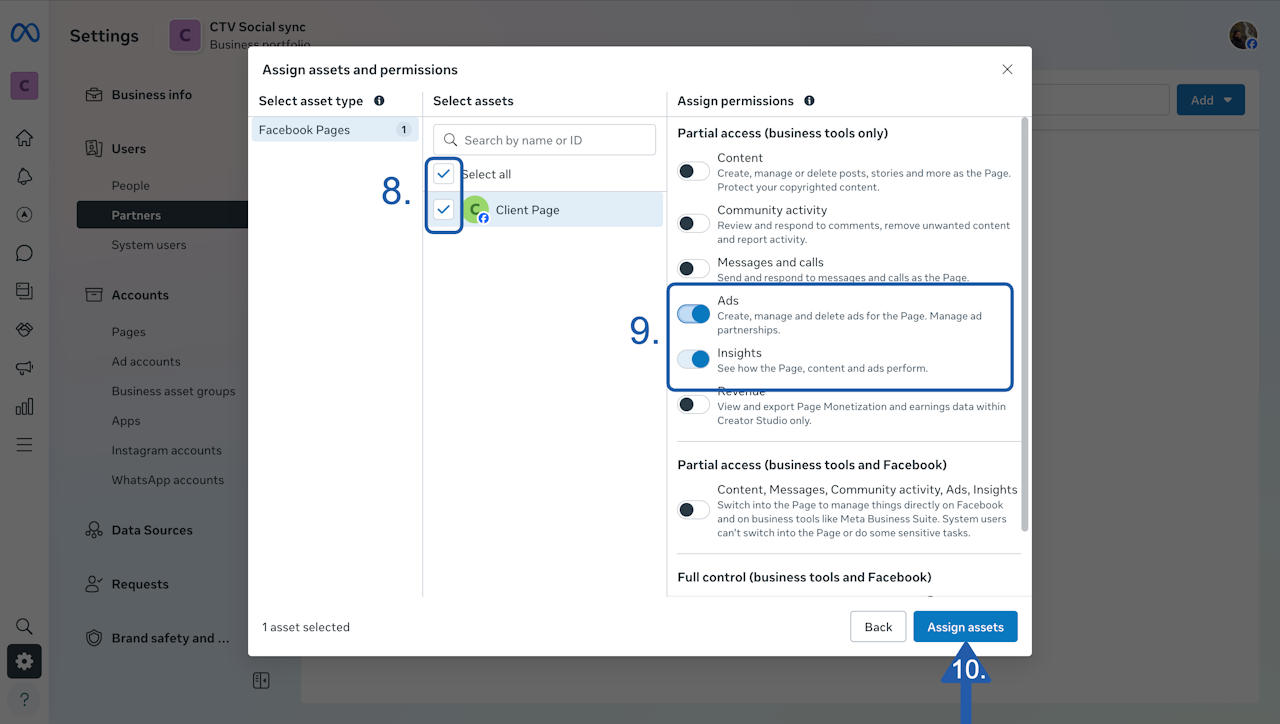The image size is (1280, 724).
Task: Open Apps under Accounts
Action: tap(126, 421)
